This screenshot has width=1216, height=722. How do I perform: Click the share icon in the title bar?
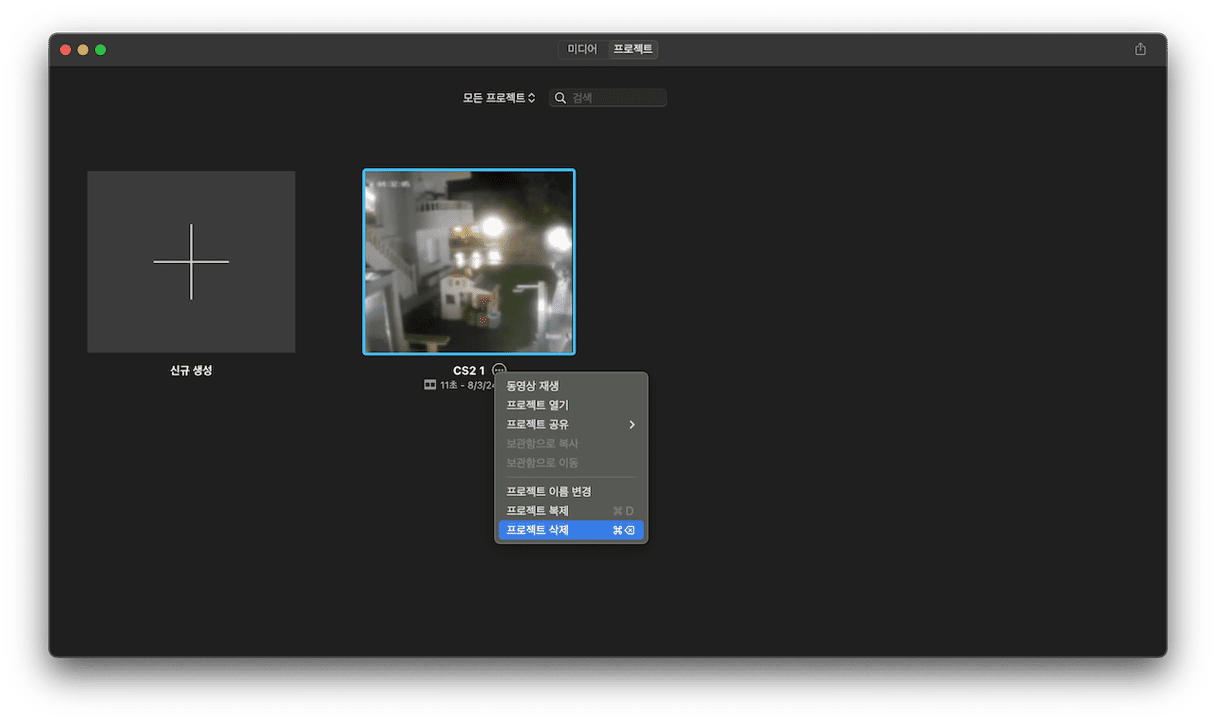pyautogui.click(x=1140, y=49)
